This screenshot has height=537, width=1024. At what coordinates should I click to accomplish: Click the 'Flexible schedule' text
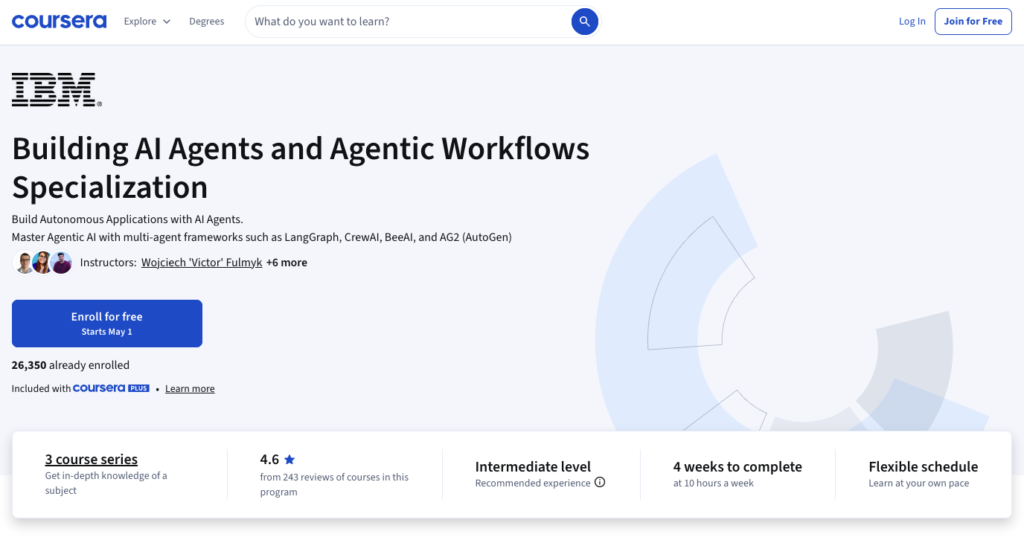[x=923, y=466]
